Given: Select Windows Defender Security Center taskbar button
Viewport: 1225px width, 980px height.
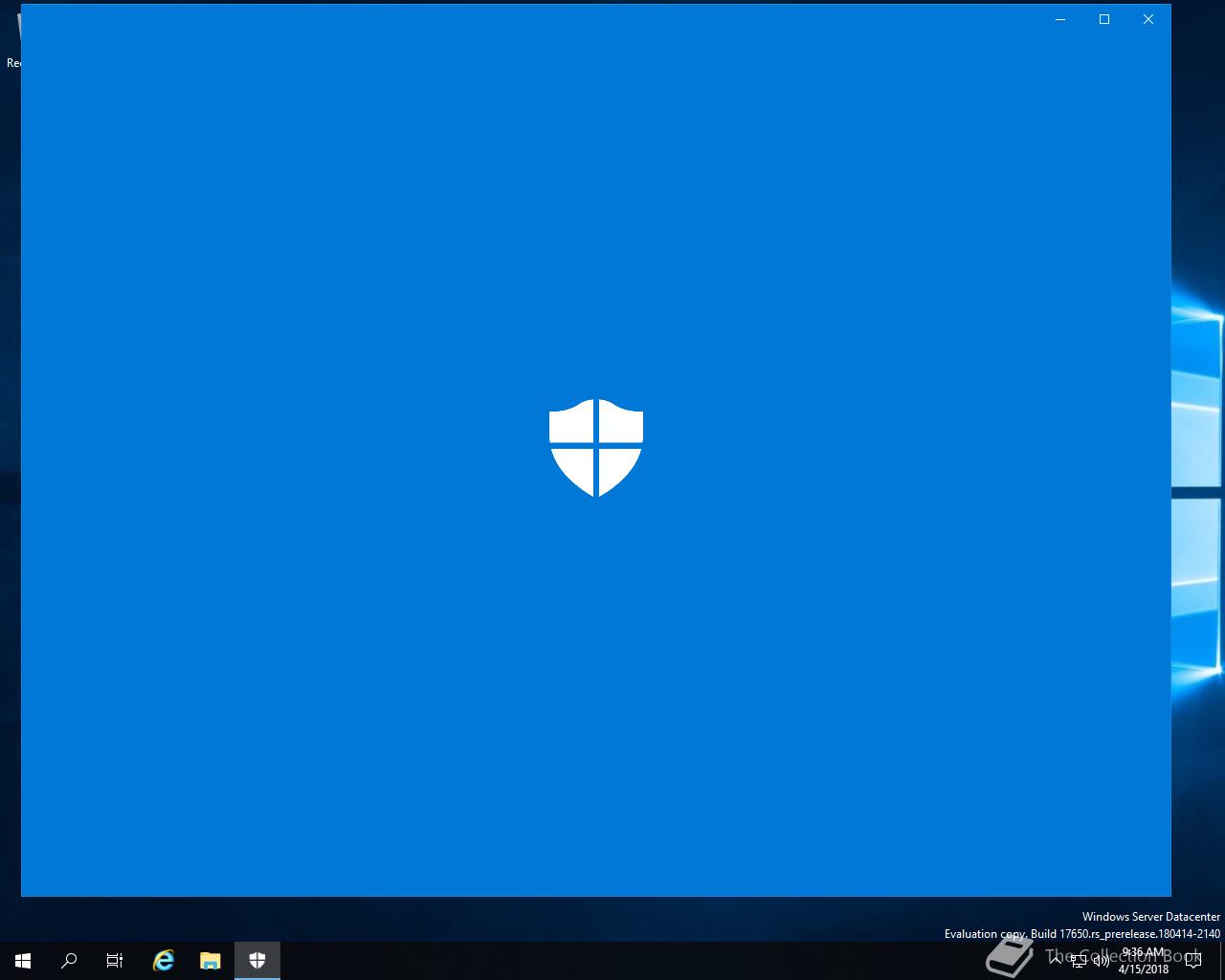Looking at the screenshot, I should [x=257, y=961].
